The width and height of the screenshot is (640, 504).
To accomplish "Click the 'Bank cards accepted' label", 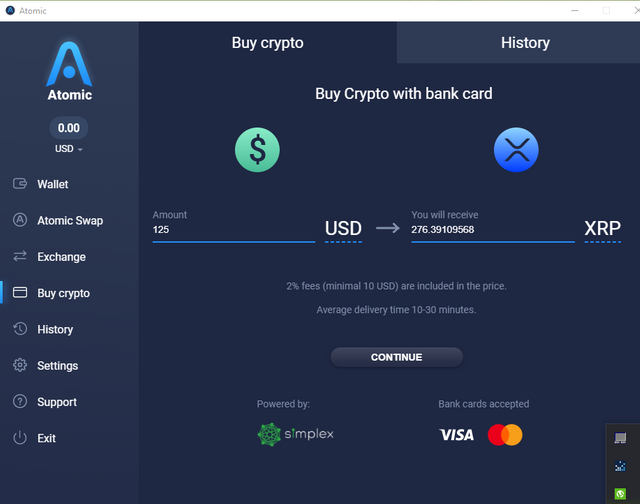I will pos(484,404).
